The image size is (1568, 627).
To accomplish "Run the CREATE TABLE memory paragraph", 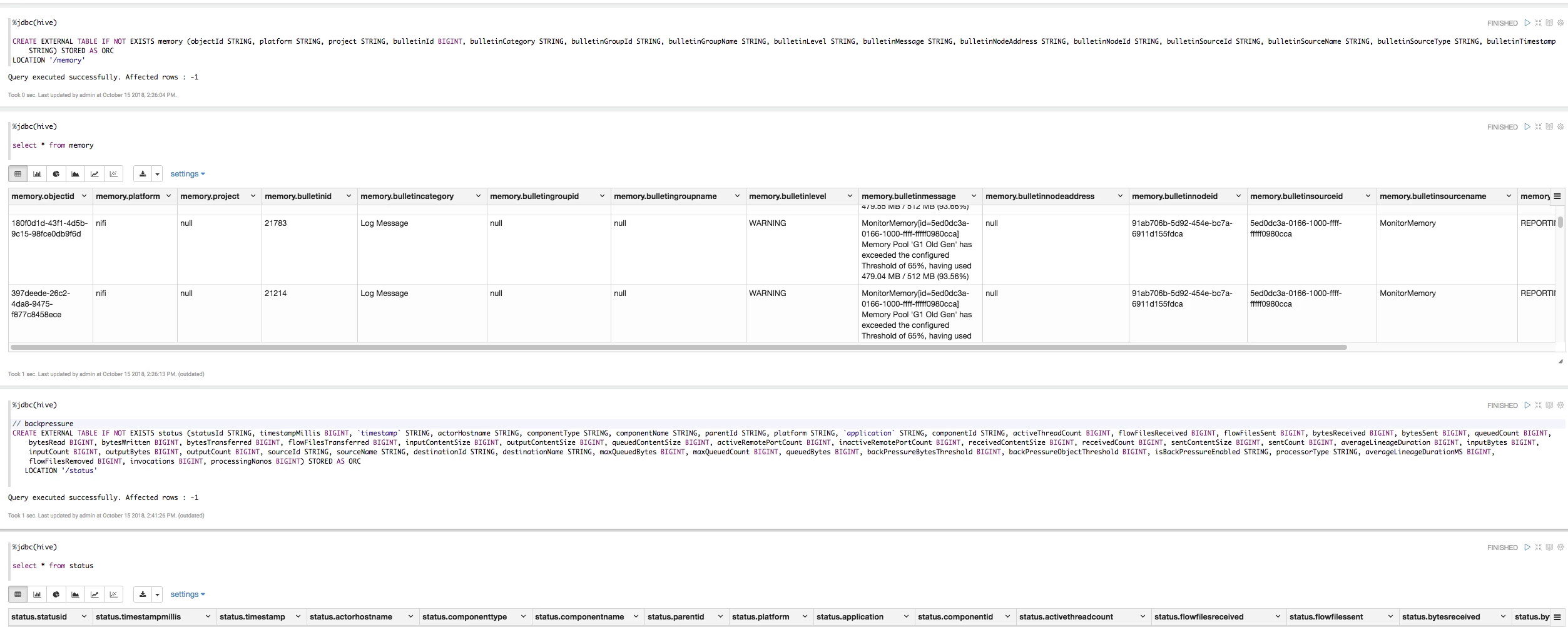I will click(x=1527, y=23).
